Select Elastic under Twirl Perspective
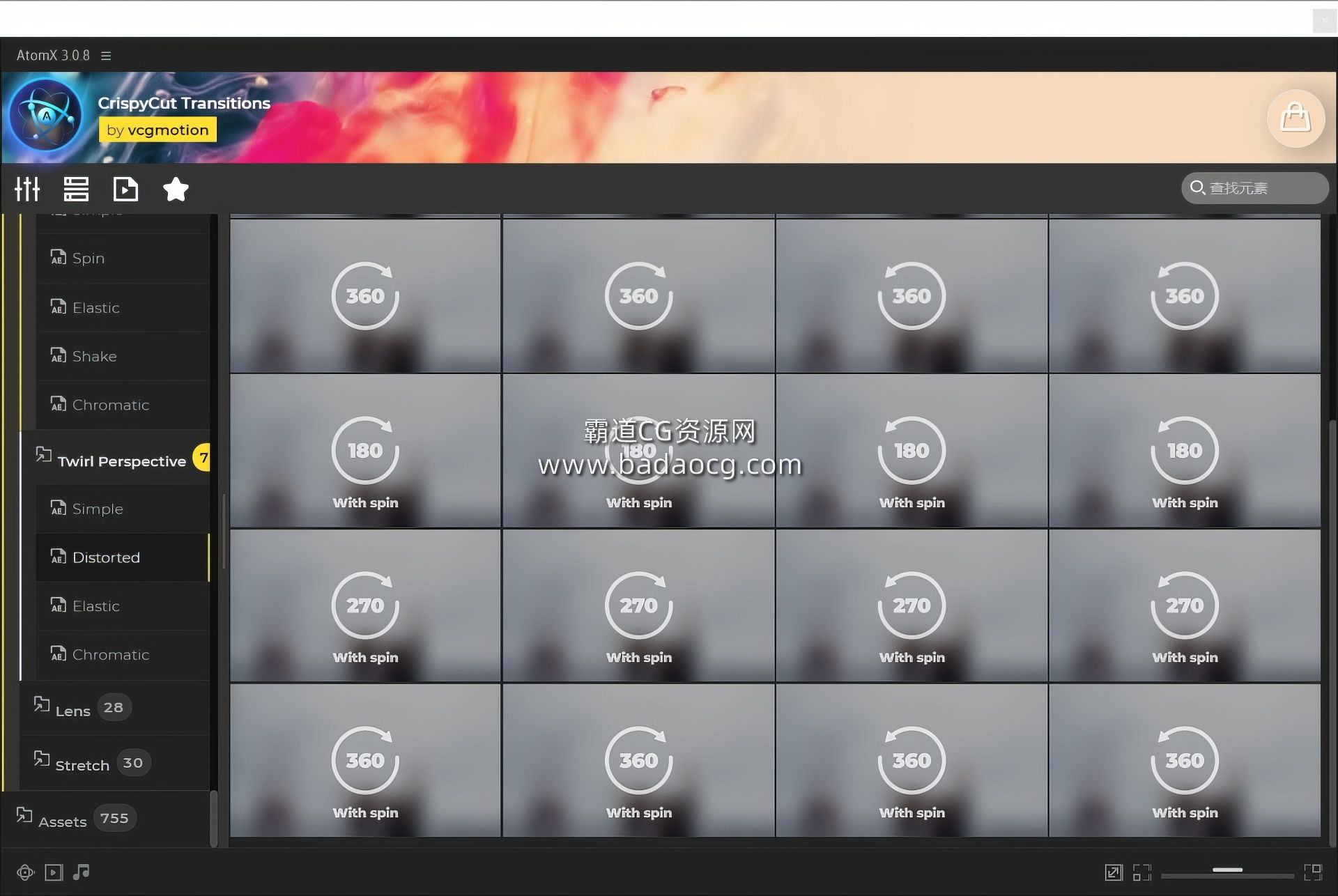The height and width of the screenshot is (896, 1338). 123,606
